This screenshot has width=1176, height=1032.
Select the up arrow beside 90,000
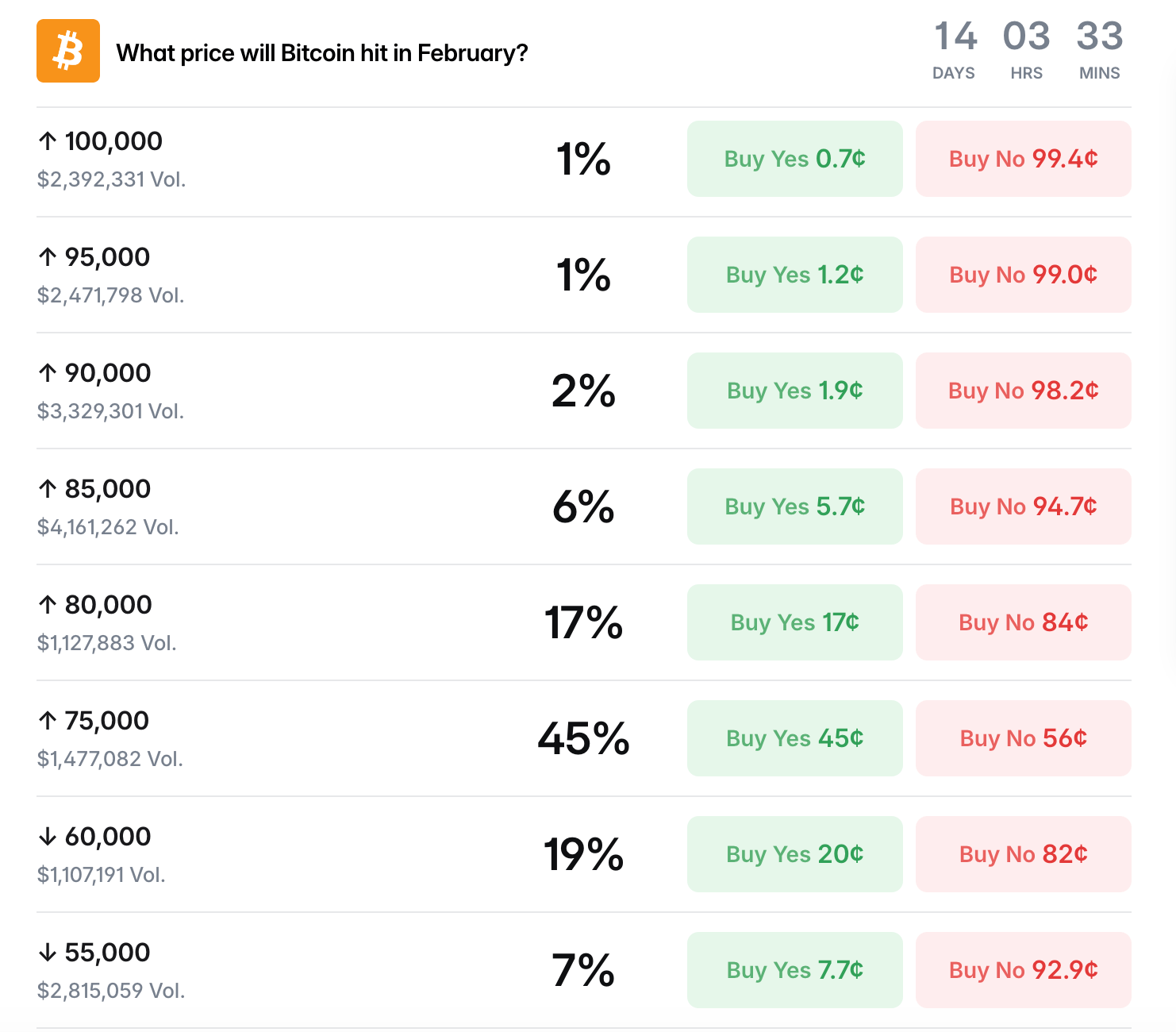coord(49,372)
